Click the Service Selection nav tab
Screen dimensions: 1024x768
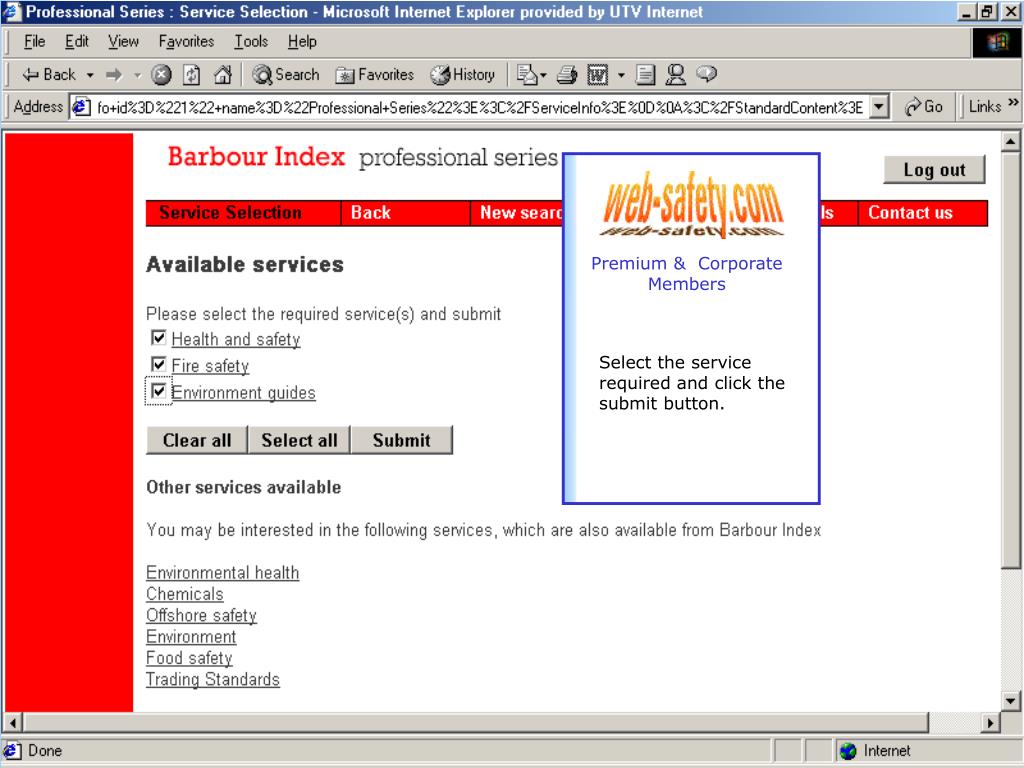click(x=244, y=213)
